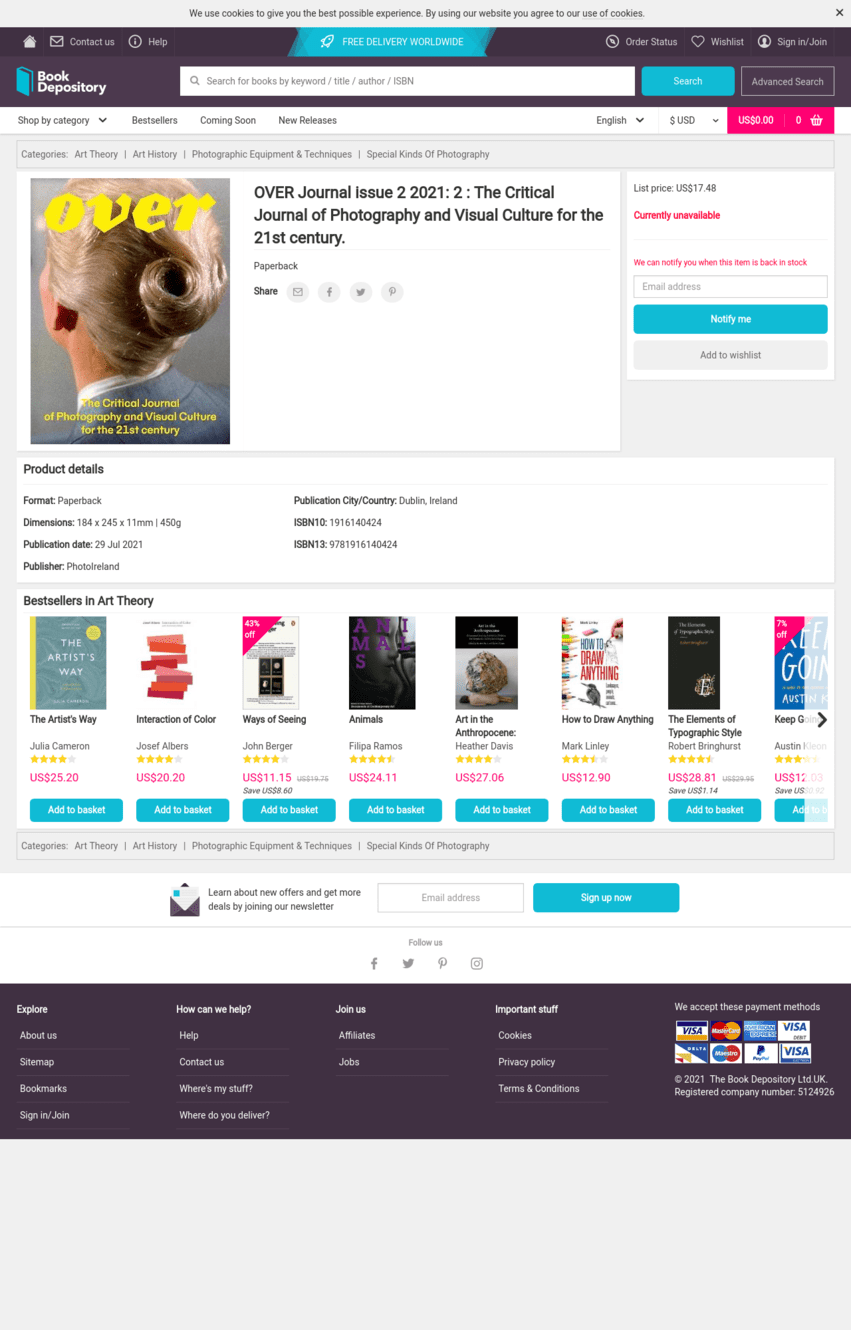The image size is (851, 1330).
Task: Open the English language dropdown
Action: pos(620,120)
